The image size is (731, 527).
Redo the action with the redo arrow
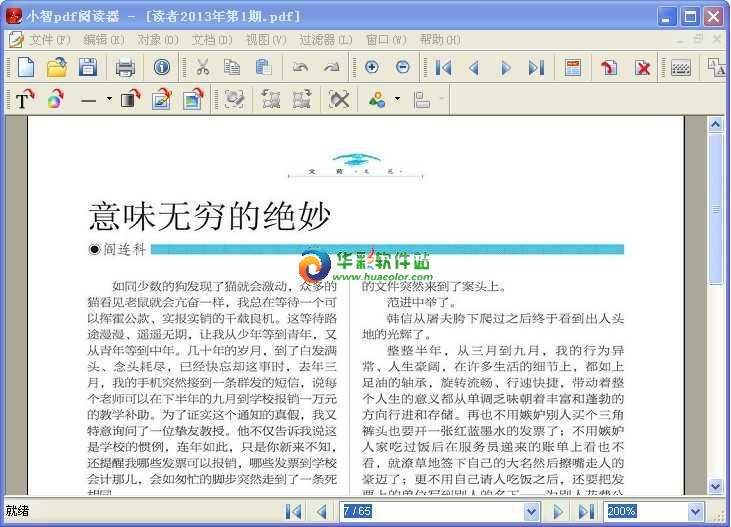[x=331, y=68]
